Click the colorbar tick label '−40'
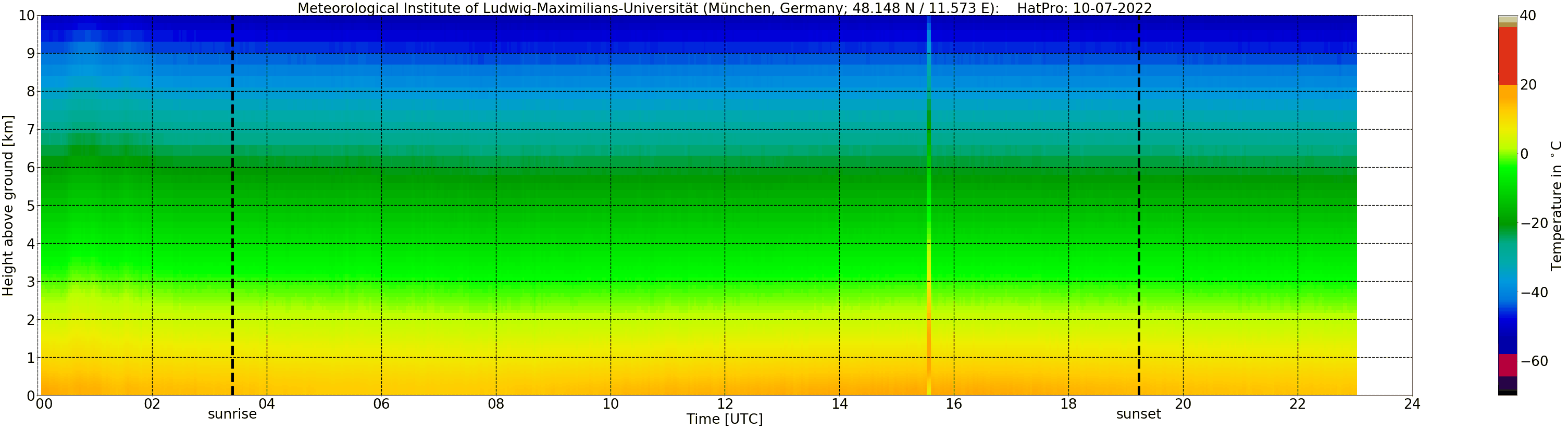 [x=1534, y=292]
